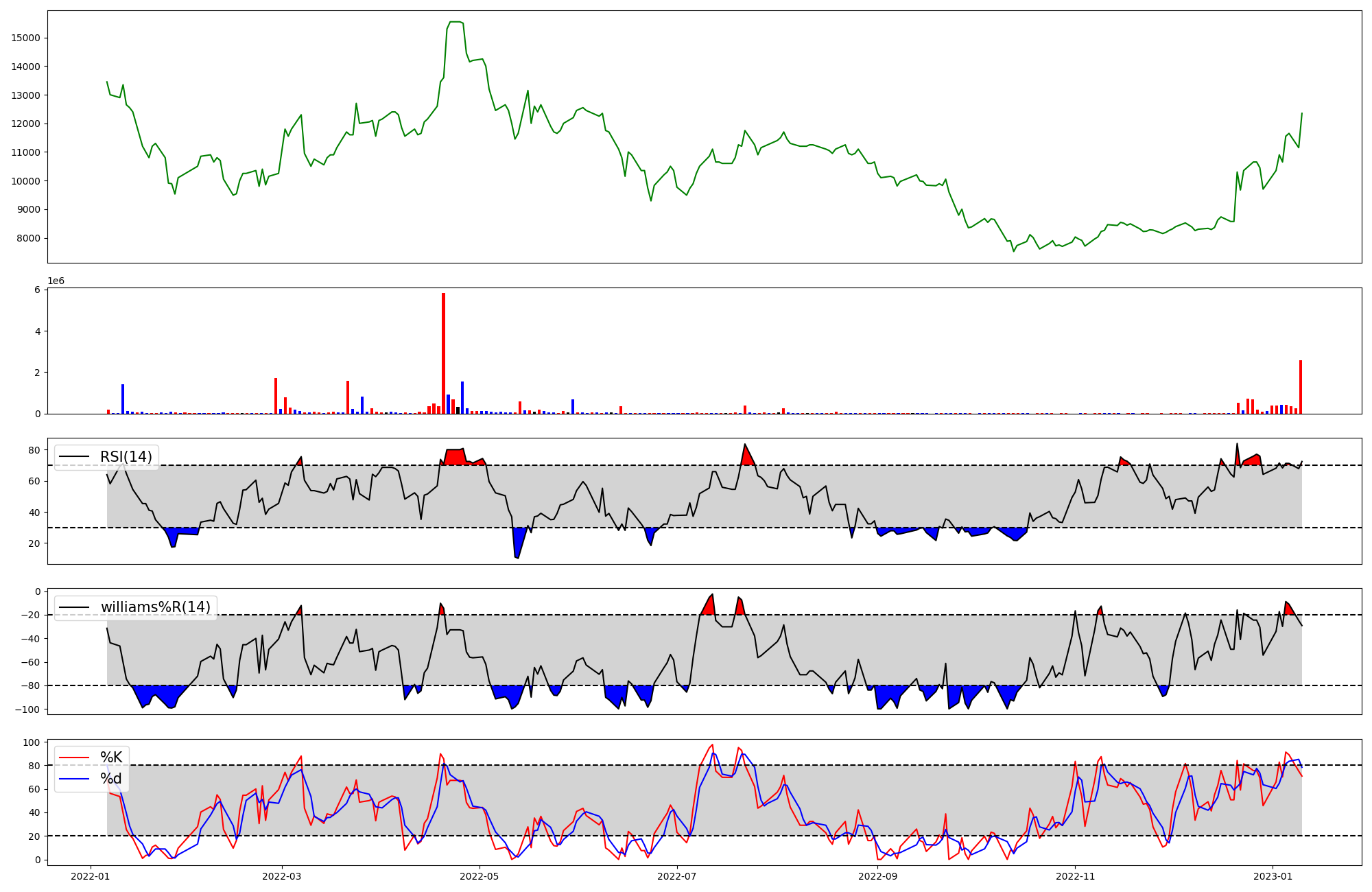Click the 2022-07 x-axis date label

677,876
